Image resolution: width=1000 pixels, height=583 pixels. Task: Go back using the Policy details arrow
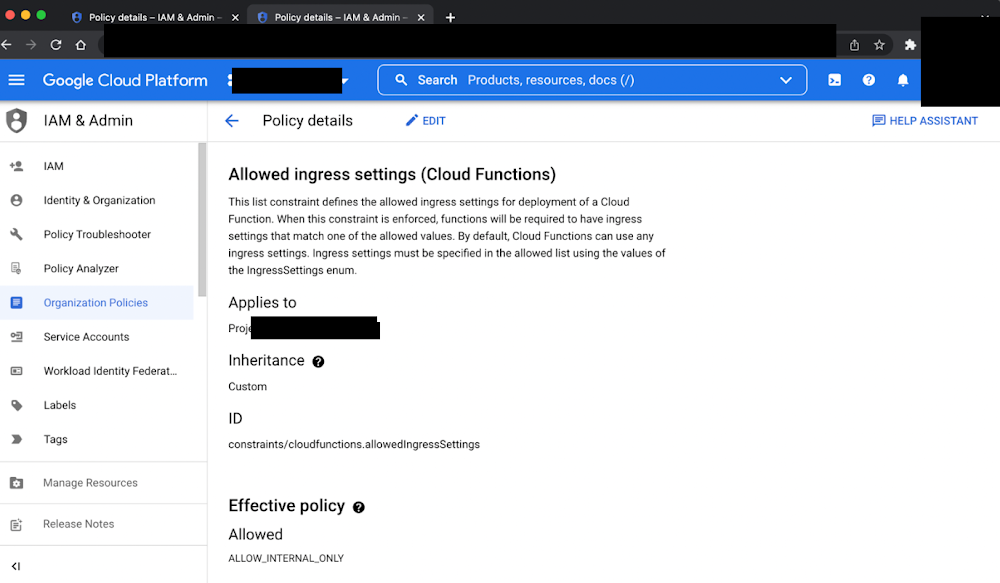click(x=232, y=121)
